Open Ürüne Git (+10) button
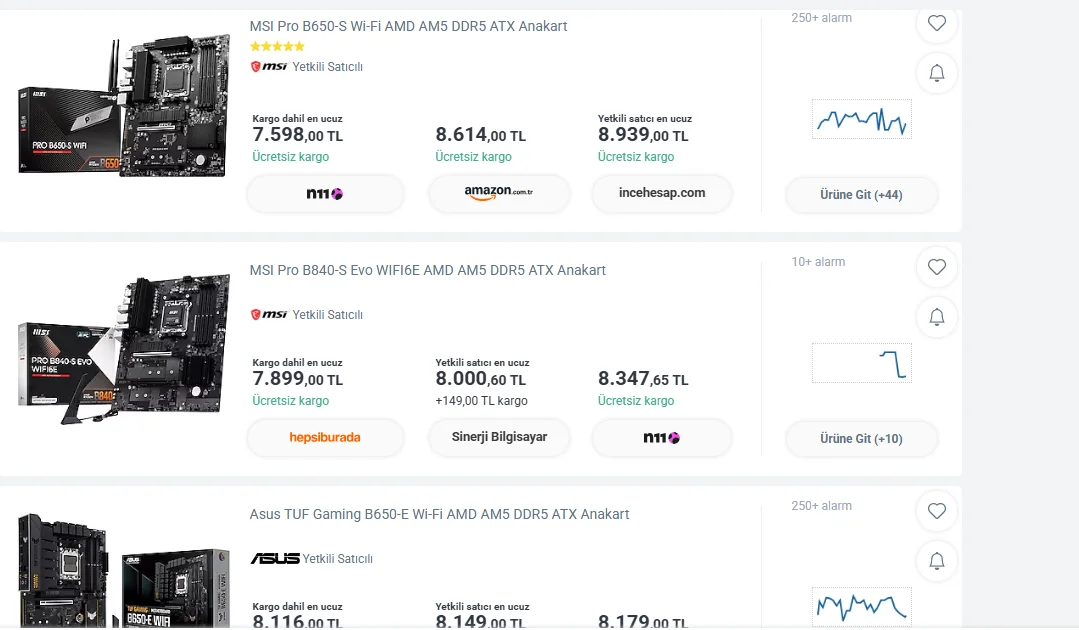Viewport: 1079px width, 630px height. pyautogui.click(x=861, y=439)
